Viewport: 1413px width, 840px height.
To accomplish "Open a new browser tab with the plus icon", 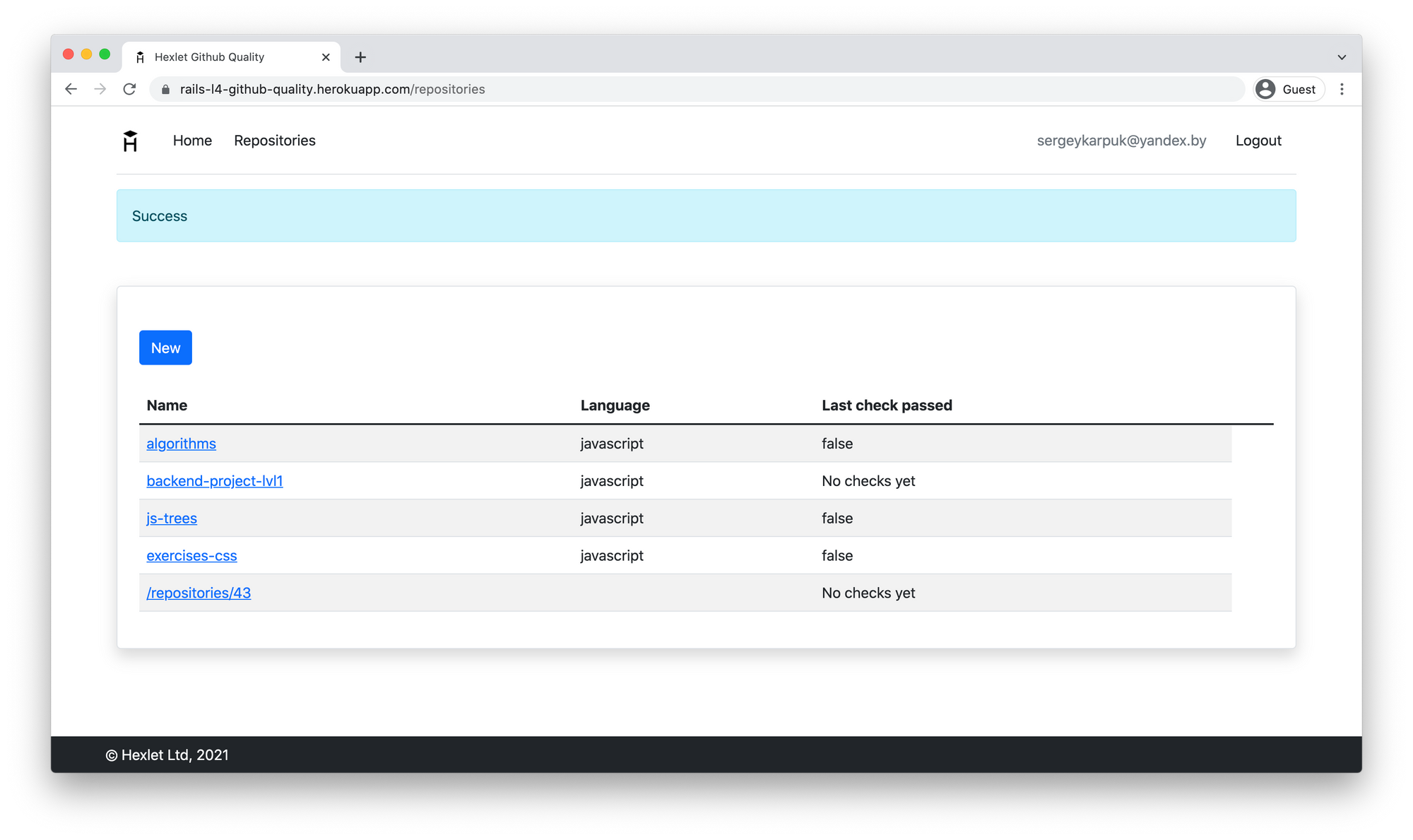I will [x=360, y=57].
